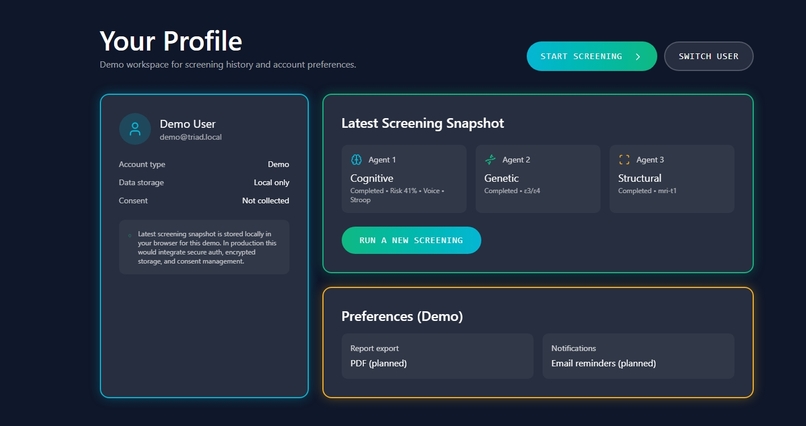The height and width of the screenshot is (426, 806).
Task: Click the Account type value Demo
Action: (x=278, y=164)
